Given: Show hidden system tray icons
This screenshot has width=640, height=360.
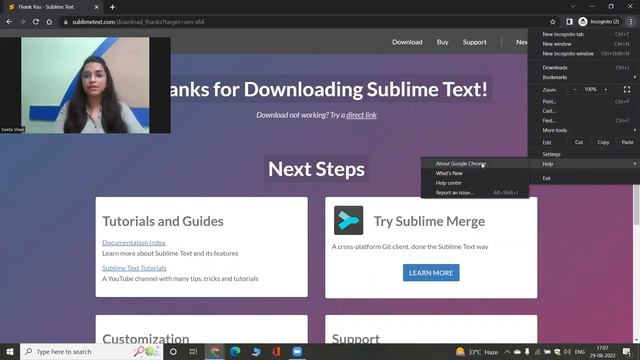Looking at the screenshot, I should (507, 351).
